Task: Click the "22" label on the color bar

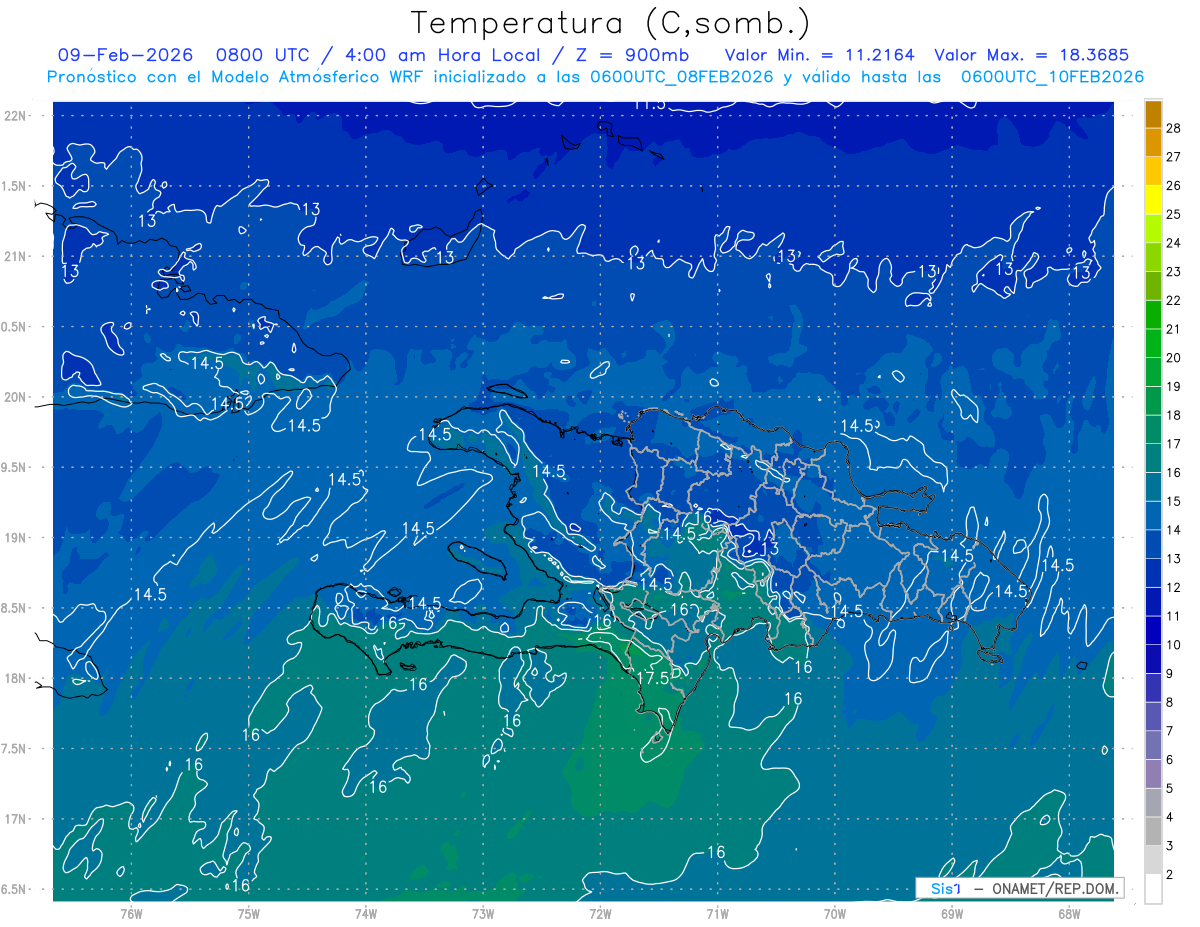Action: 1174,300
